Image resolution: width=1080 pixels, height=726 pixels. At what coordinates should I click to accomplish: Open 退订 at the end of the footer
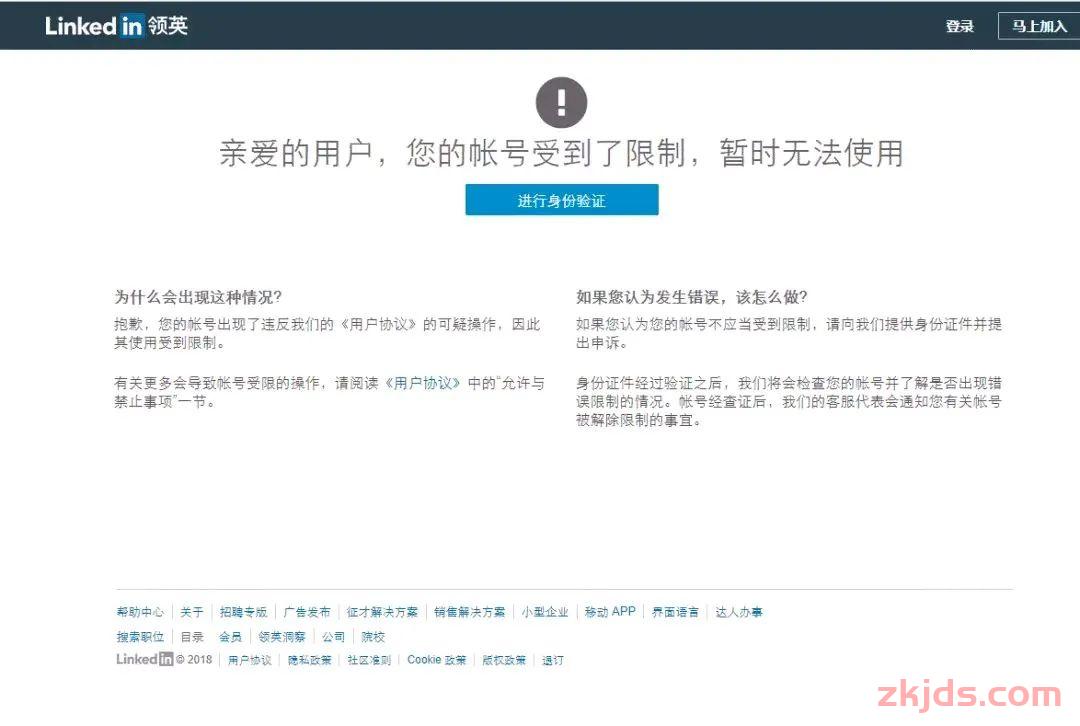[552, 660]
